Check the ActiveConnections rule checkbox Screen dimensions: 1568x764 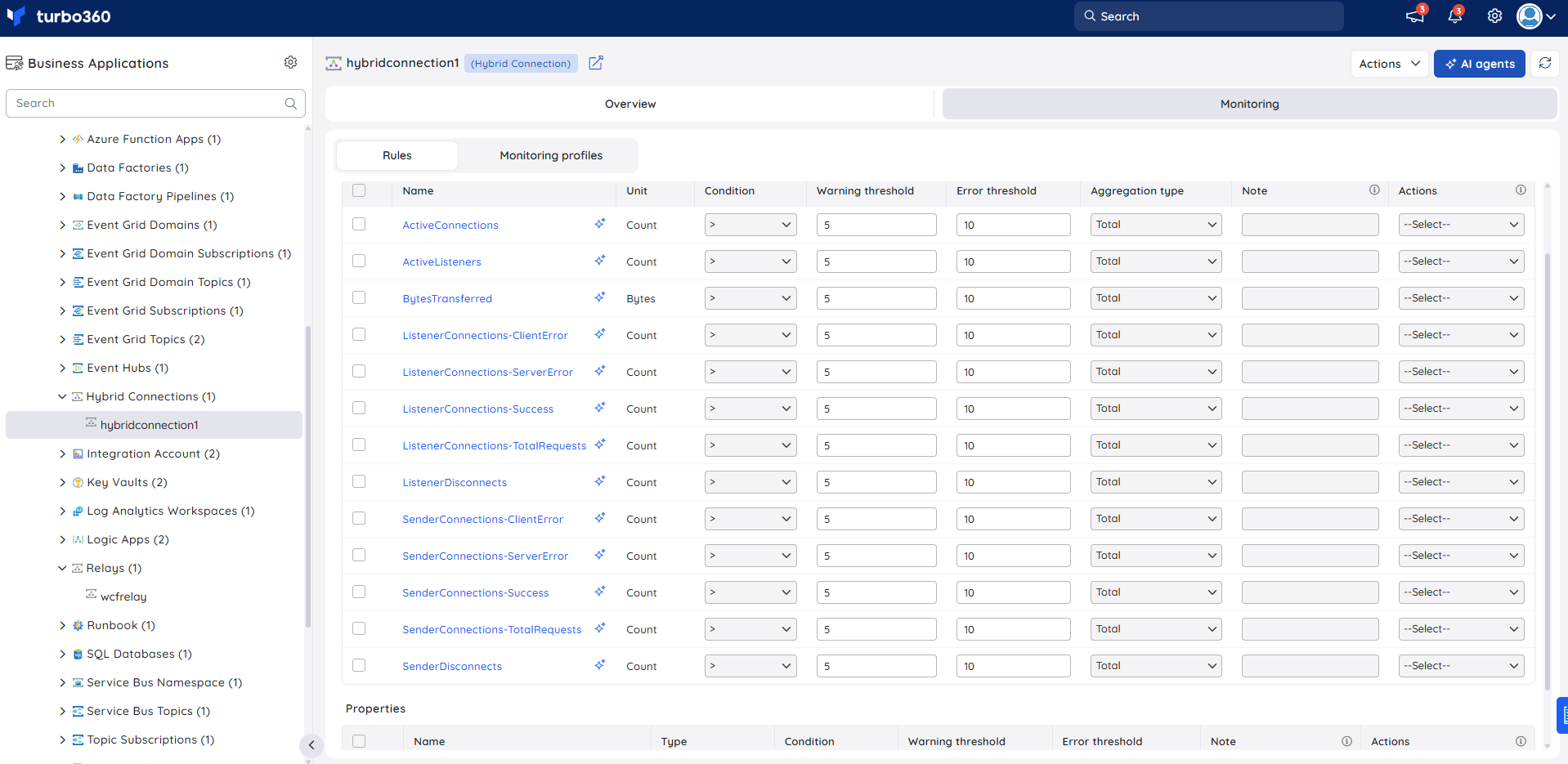[359, 225]
